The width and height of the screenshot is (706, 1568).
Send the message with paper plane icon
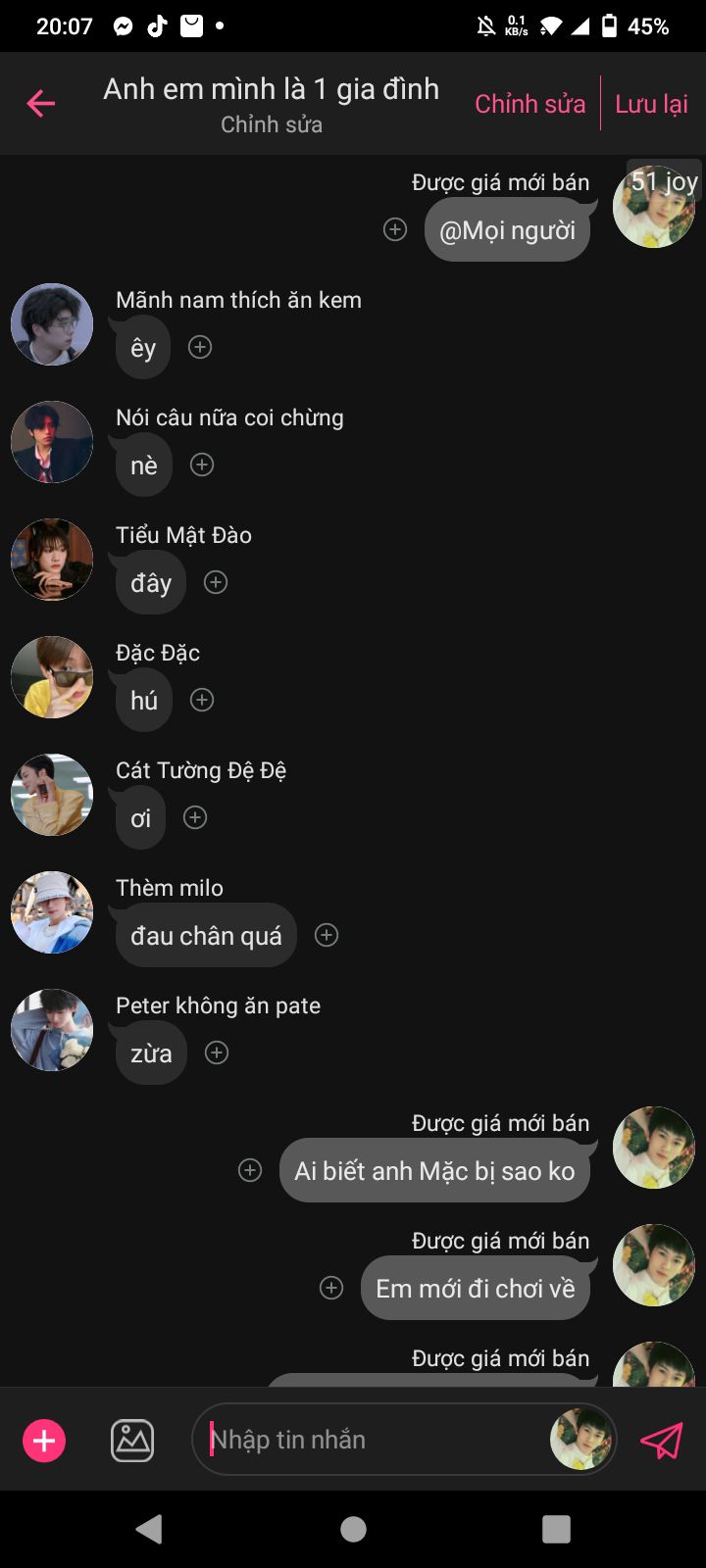click(661, 1441)
